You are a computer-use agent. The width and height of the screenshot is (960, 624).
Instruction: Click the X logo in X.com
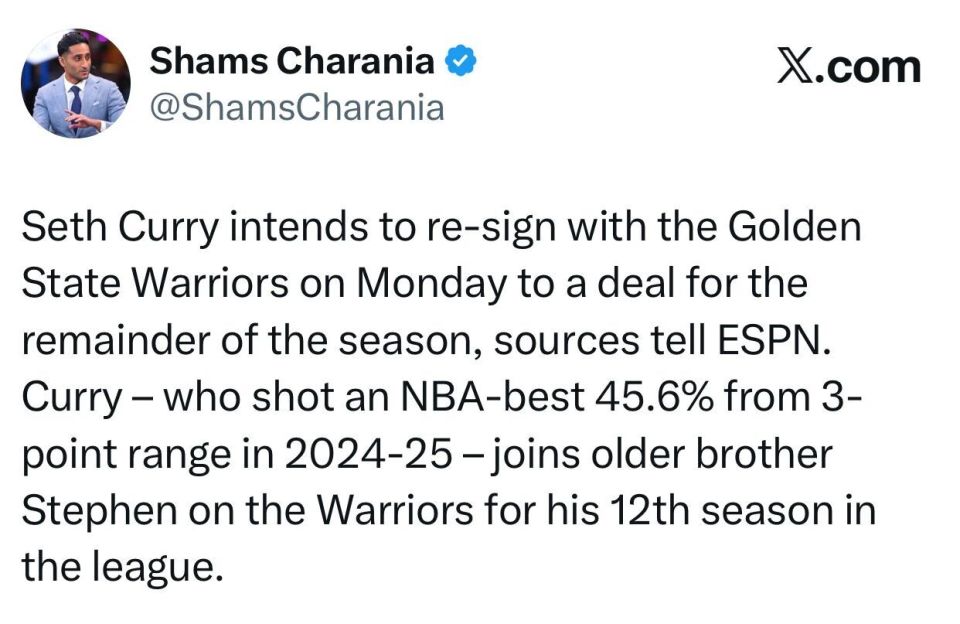(797, 66)
